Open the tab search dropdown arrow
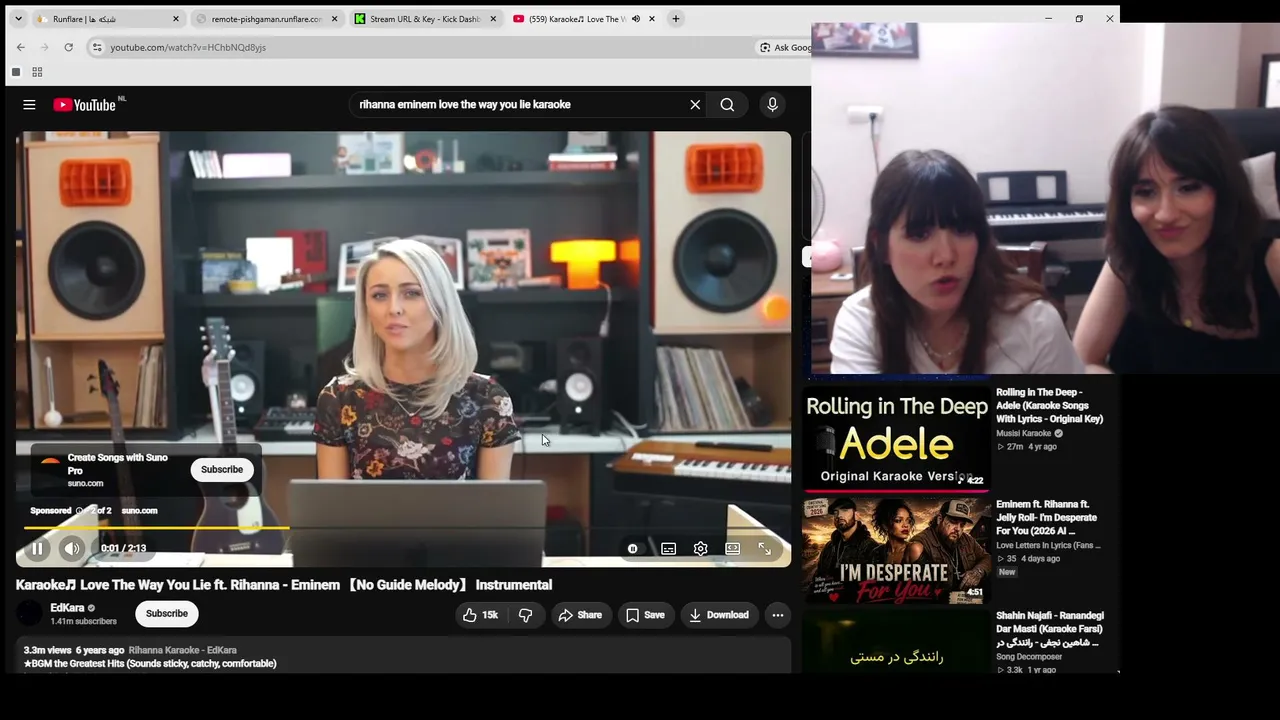 pyautogui.click(x=18, y=19)
